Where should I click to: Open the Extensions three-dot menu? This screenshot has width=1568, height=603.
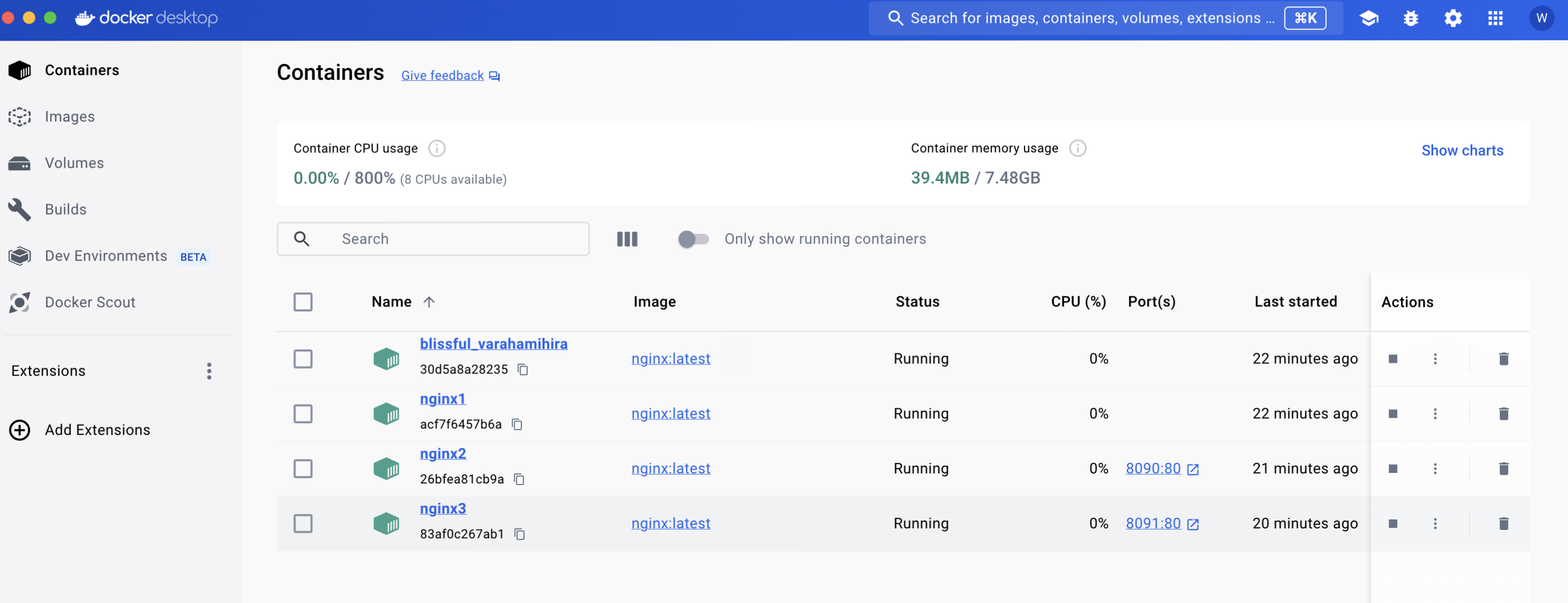pos(209,371)
